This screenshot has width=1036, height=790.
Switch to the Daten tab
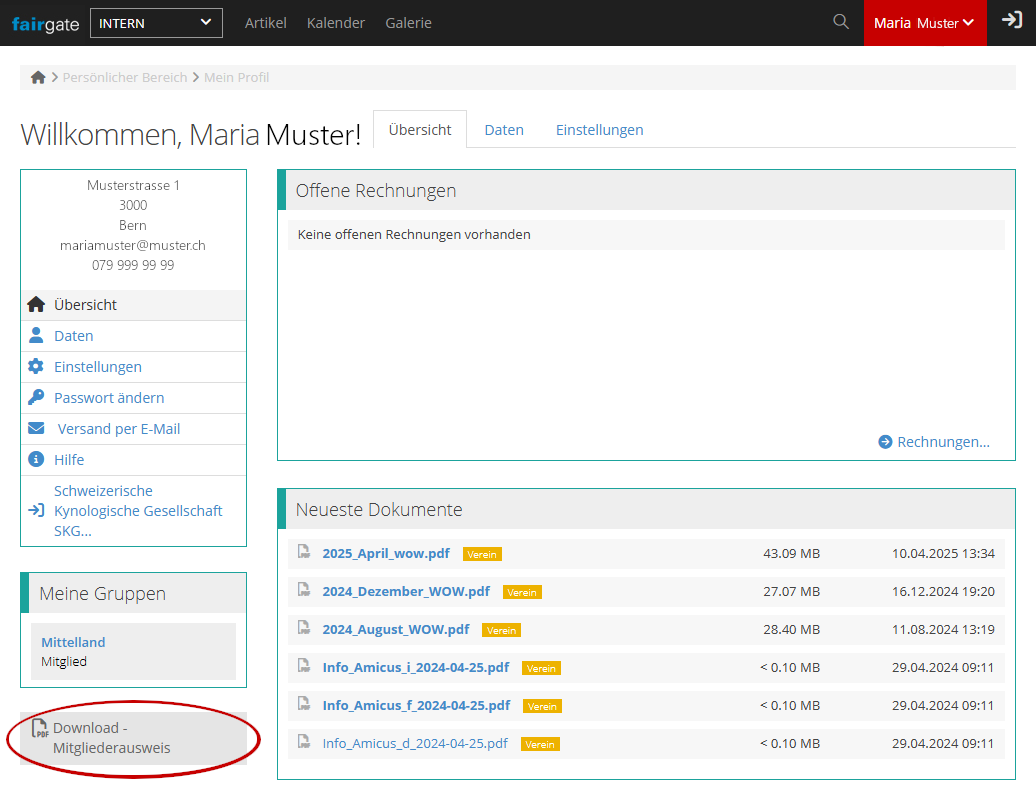504,130
